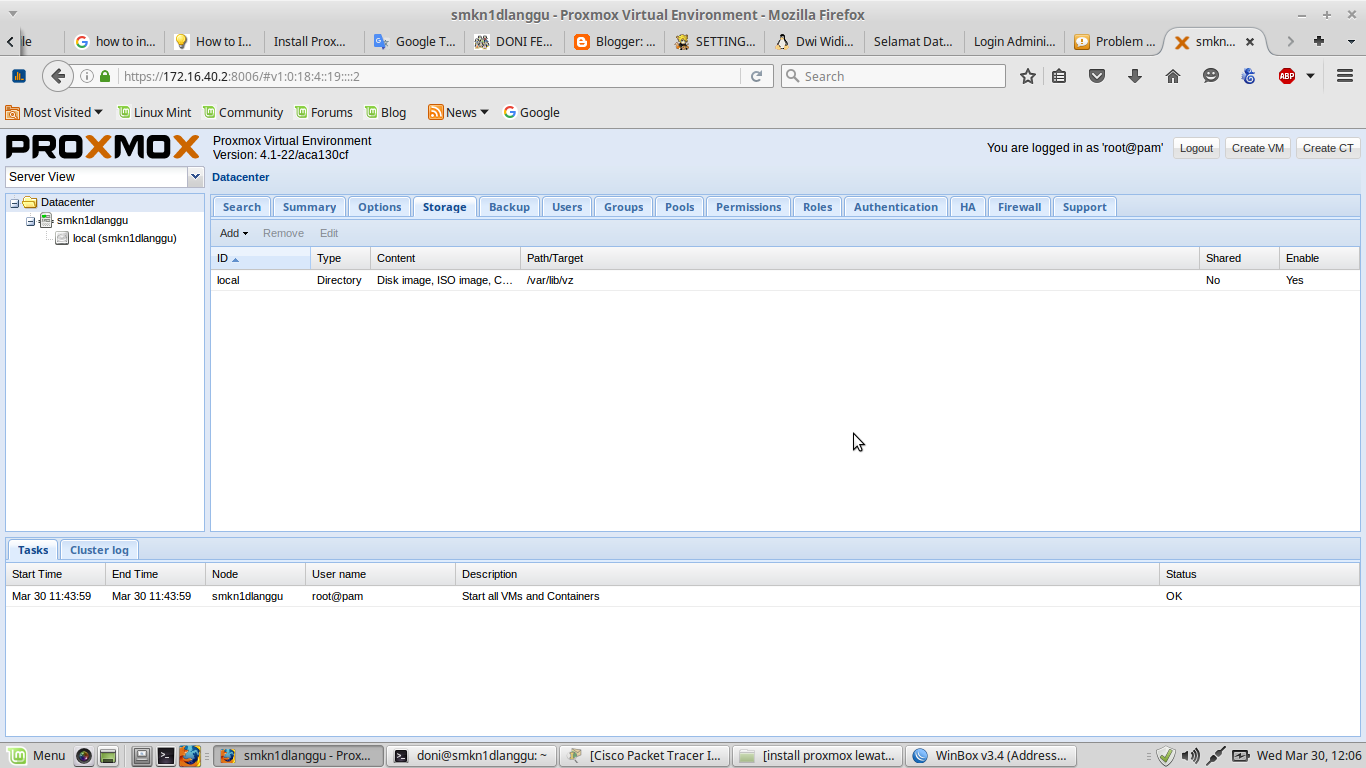The height and width of the screenshot is (768, 1366).
Task: Open the Firewall tab
Action: (1019, 207)
